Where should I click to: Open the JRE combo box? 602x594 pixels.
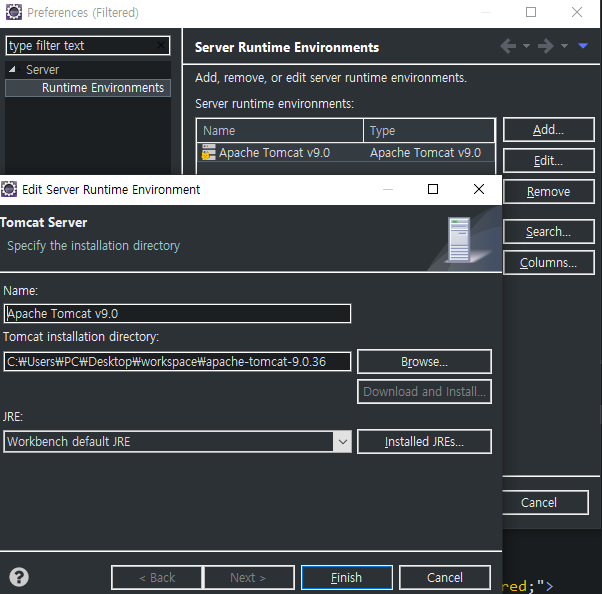coord(177,442)
